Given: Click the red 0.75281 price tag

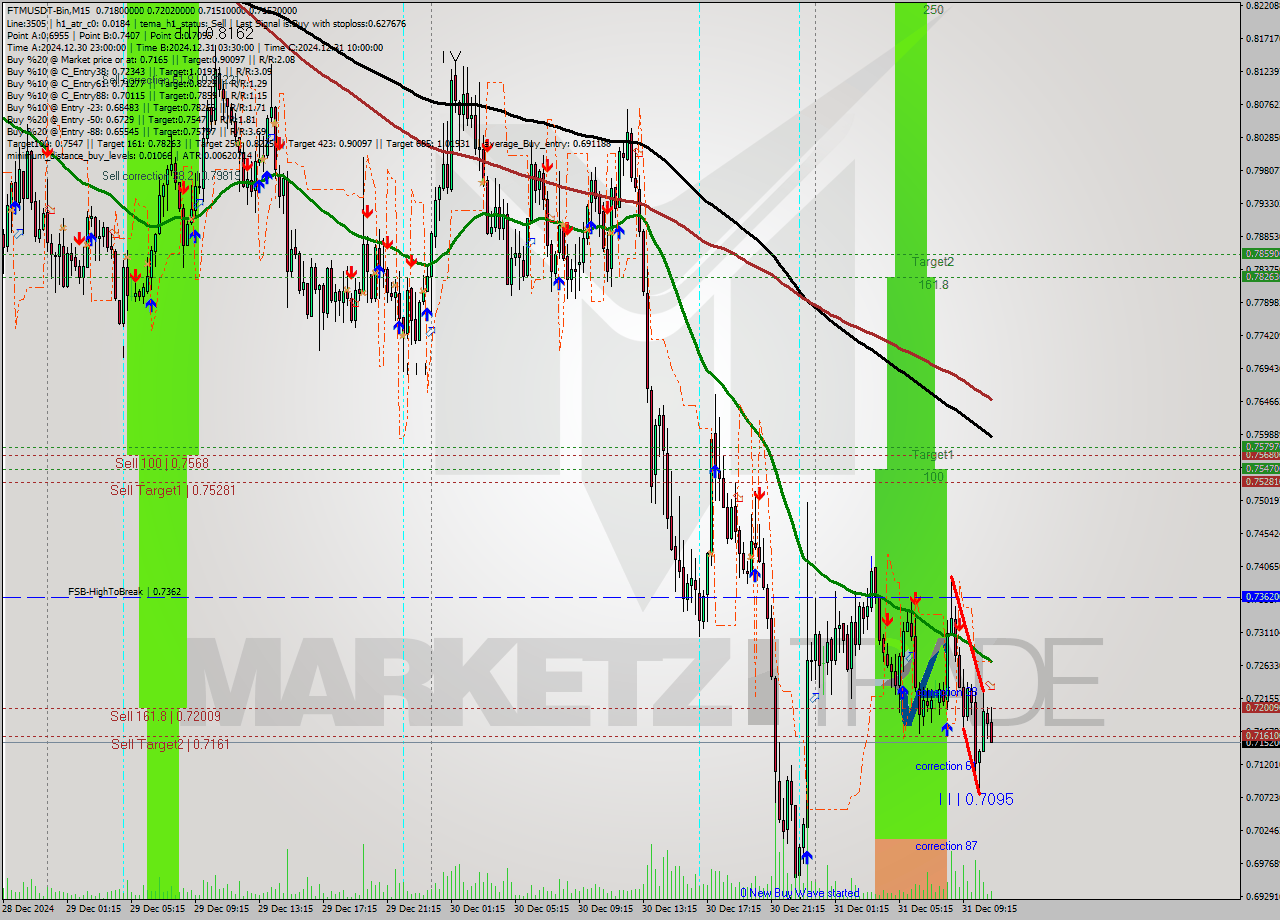Looking at the screenshot, I should (x=1260, y=481).
